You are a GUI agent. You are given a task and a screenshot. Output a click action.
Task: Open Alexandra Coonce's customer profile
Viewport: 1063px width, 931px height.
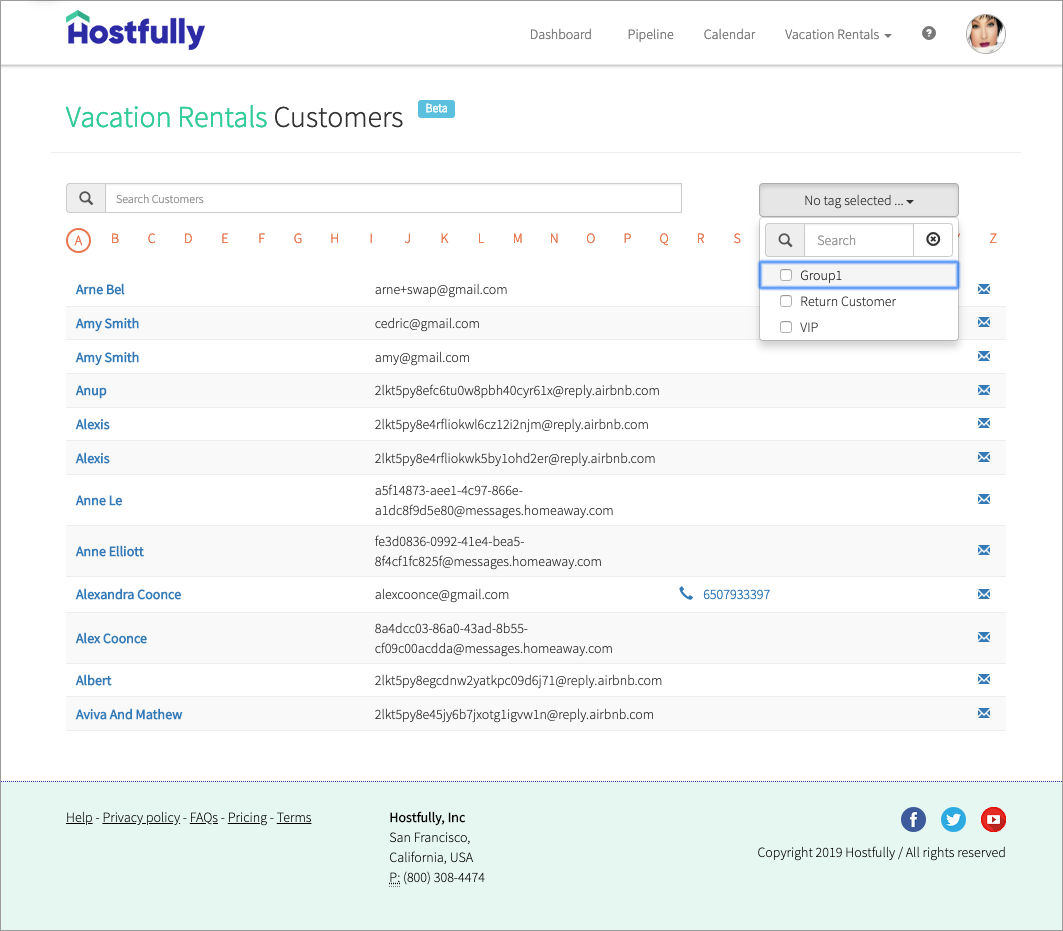coord(128,593)
